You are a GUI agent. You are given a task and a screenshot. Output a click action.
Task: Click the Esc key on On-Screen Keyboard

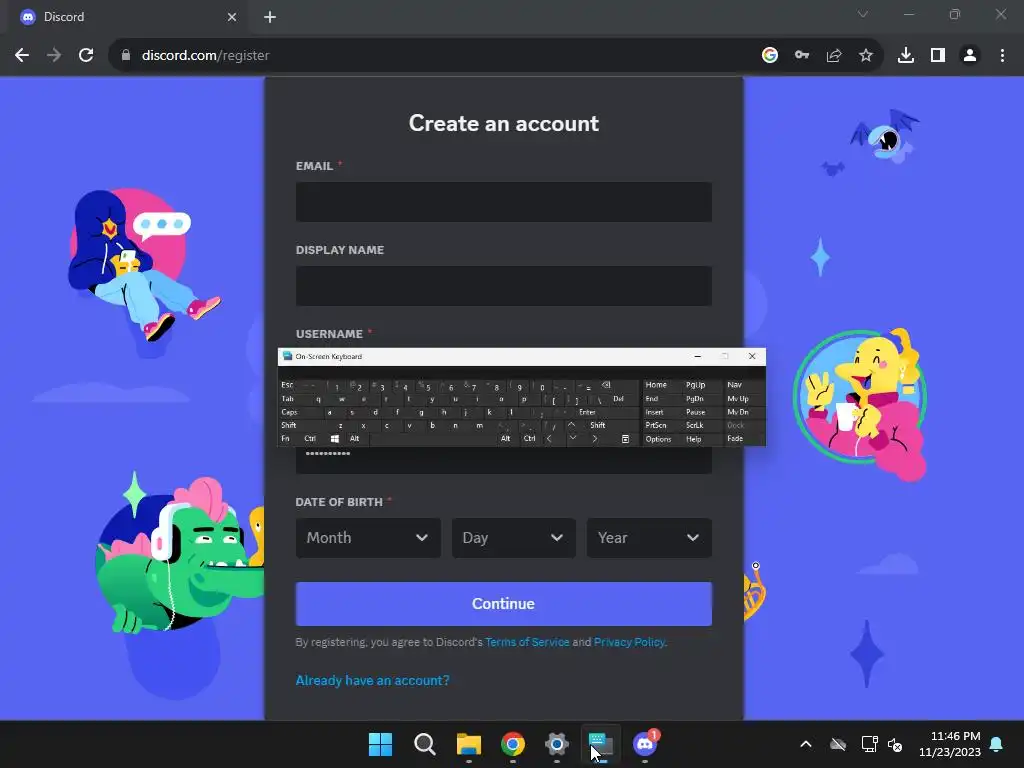[x=287, y=385]
